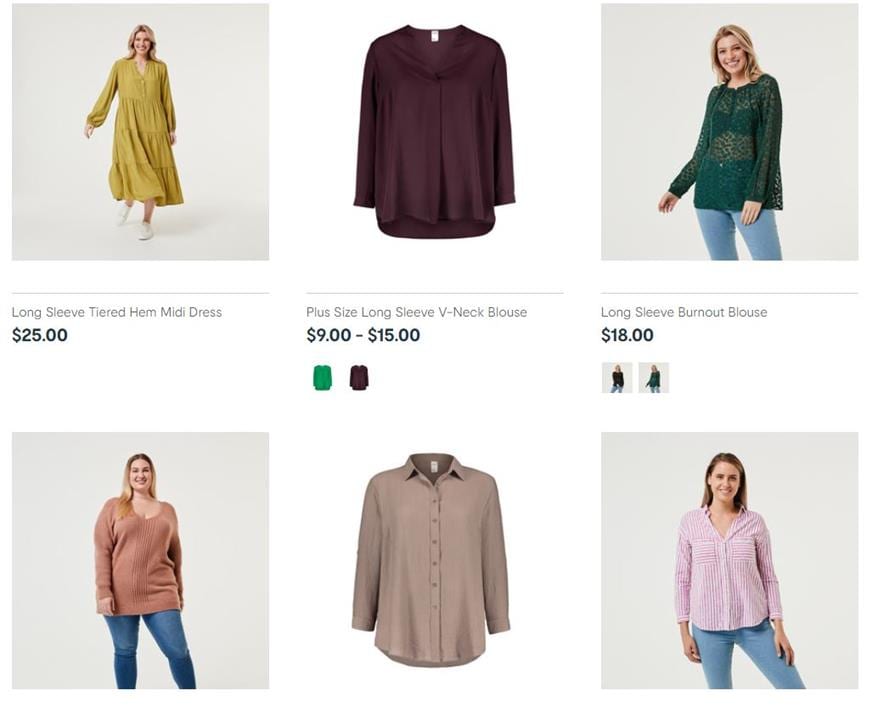Click the divider line above midi dress title
This screenshot has height=713, width=872.
pyautogui.click(x=139, y=291)
